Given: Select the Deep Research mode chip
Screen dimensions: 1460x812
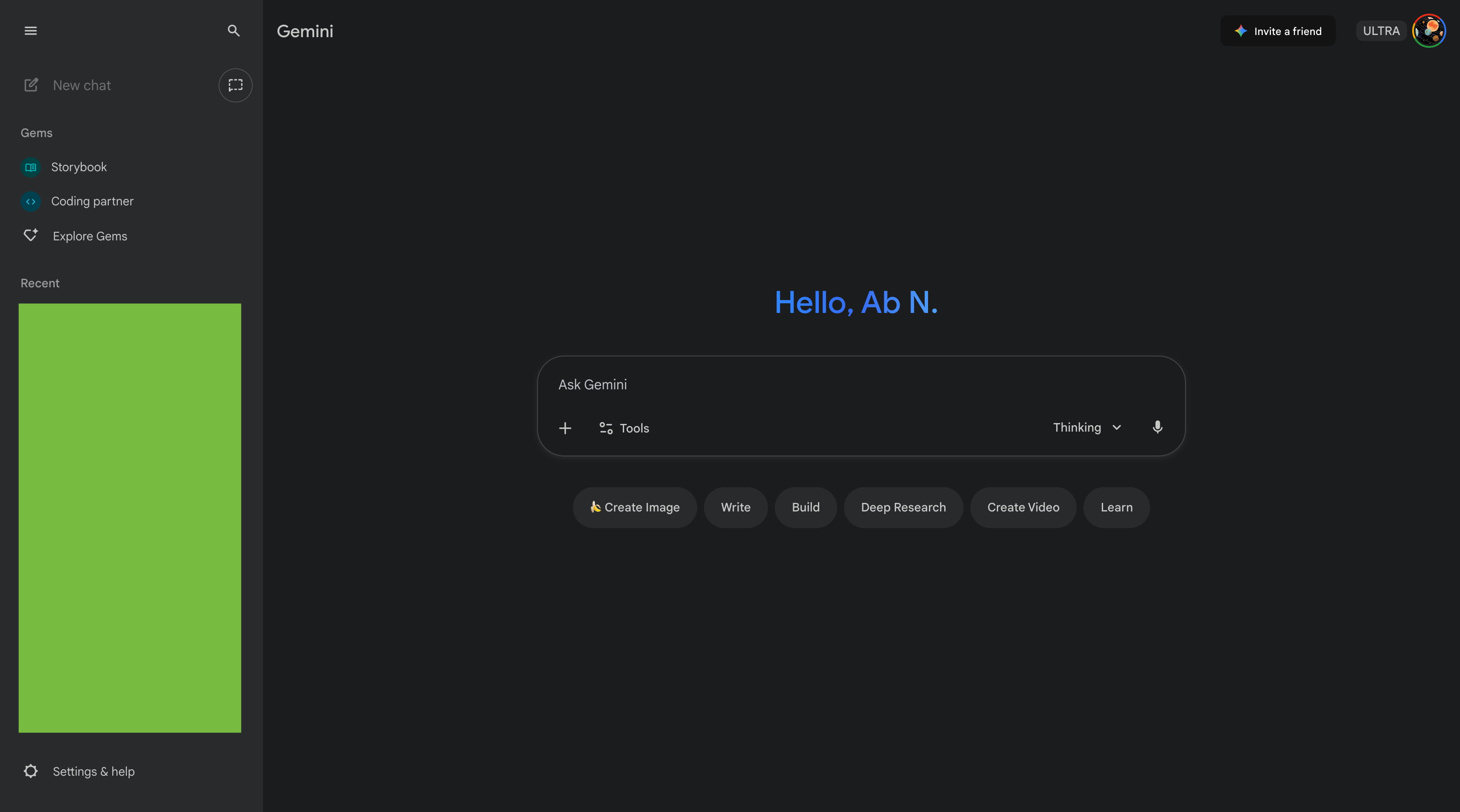Looking at the screenshot, I should click(903, 507).
